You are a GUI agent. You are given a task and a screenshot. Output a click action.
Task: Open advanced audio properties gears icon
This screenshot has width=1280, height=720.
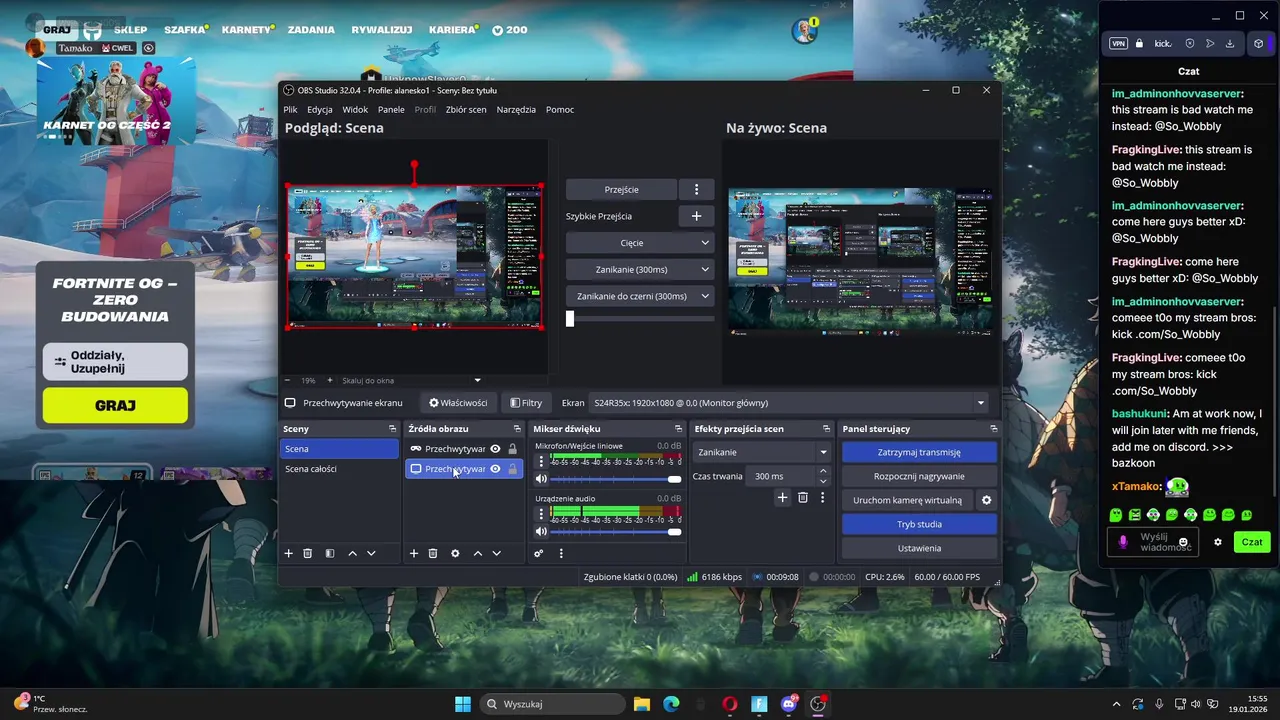click(538, 553)
